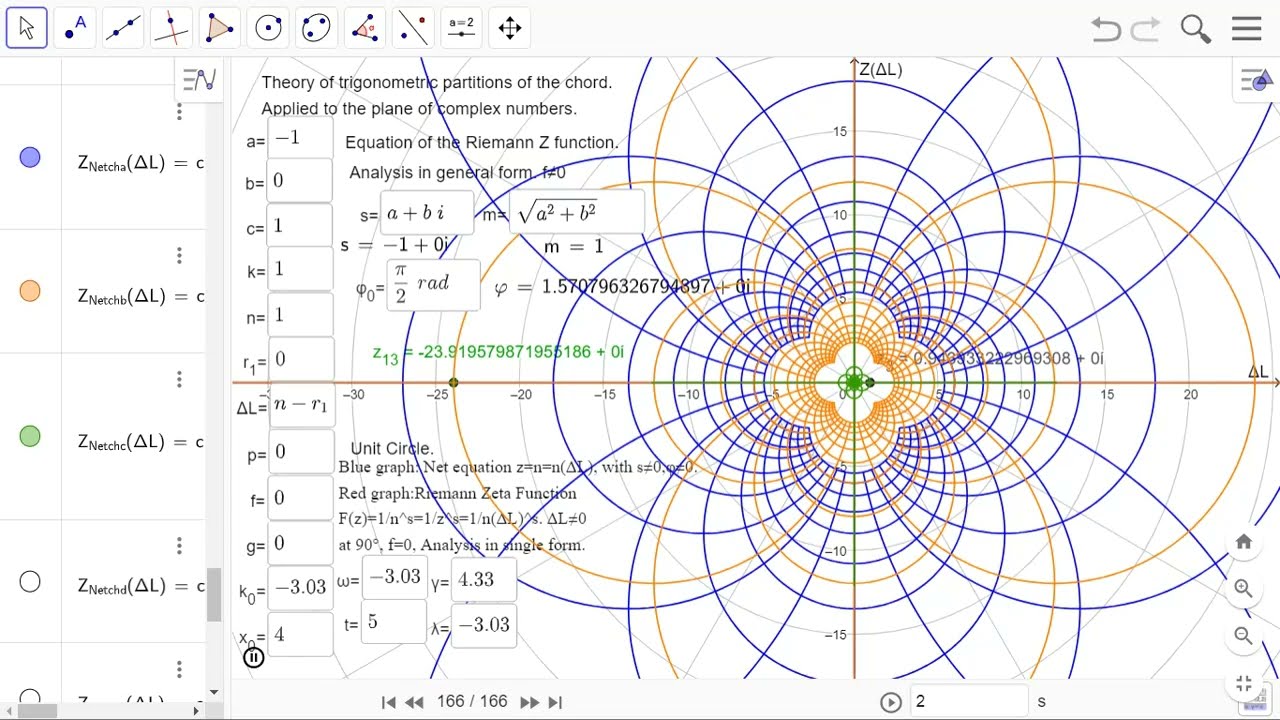Select the Slider a=2 tool
1280x720 pixels.
[x=461, y=27]
